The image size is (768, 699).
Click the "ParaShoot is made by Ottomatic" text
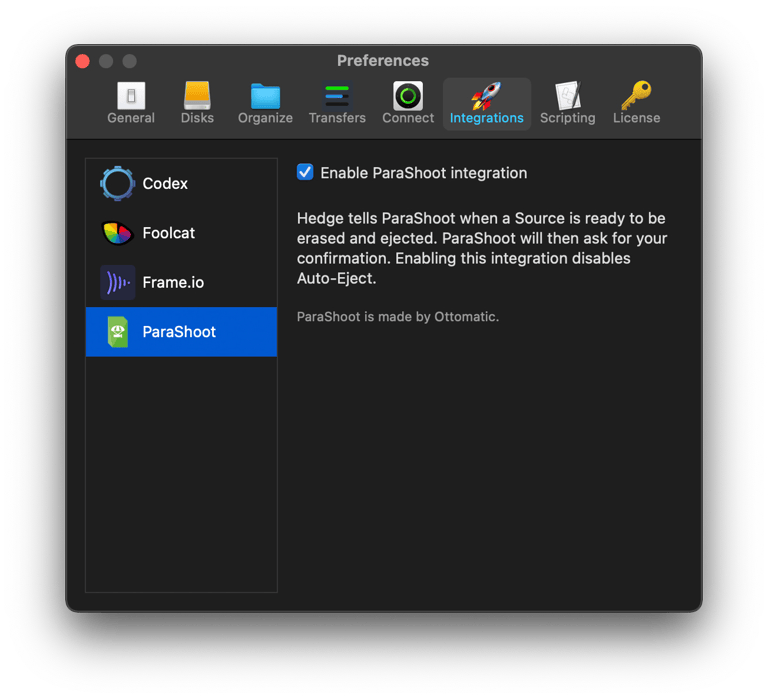(x=398, y=317)
